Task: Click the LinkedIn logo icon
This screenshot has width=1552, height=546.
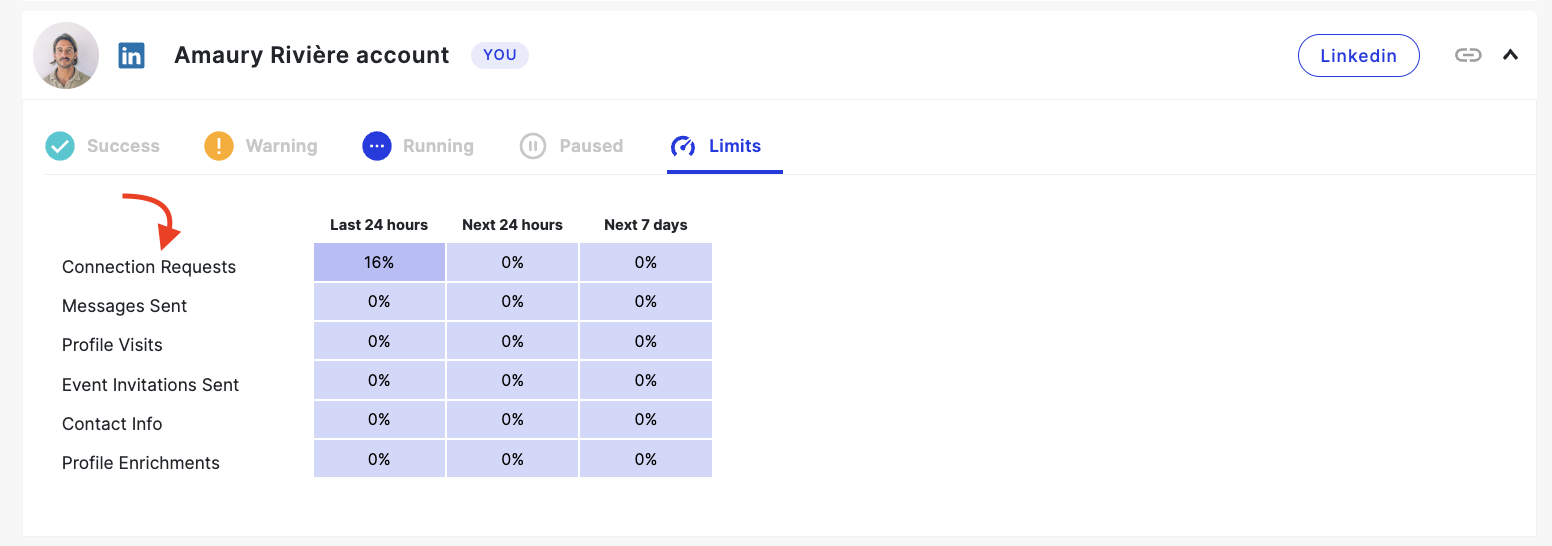Action: click(131, 55)
